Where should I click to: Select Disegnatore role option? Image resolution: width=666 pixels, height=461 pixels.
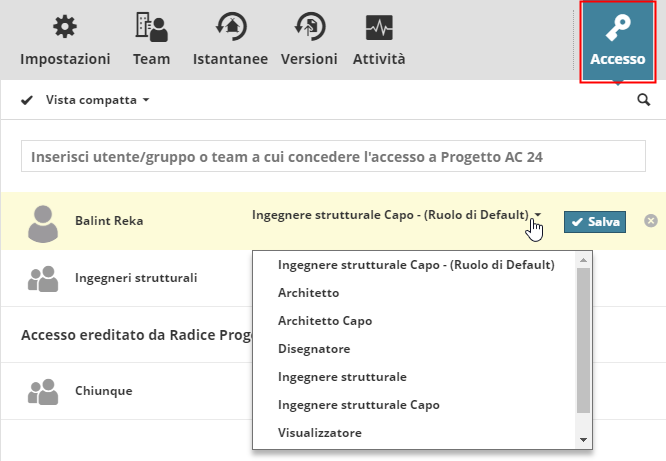pos(314,349)
